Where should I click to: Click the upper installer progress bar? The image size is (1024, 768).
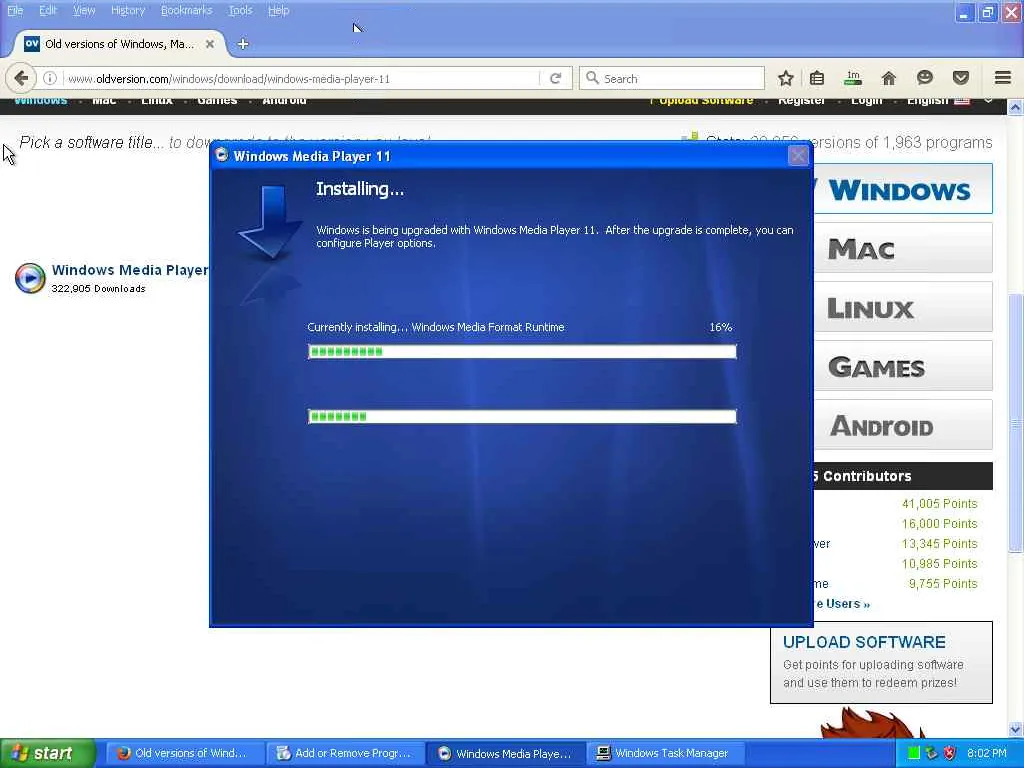(x=522, y=352)
